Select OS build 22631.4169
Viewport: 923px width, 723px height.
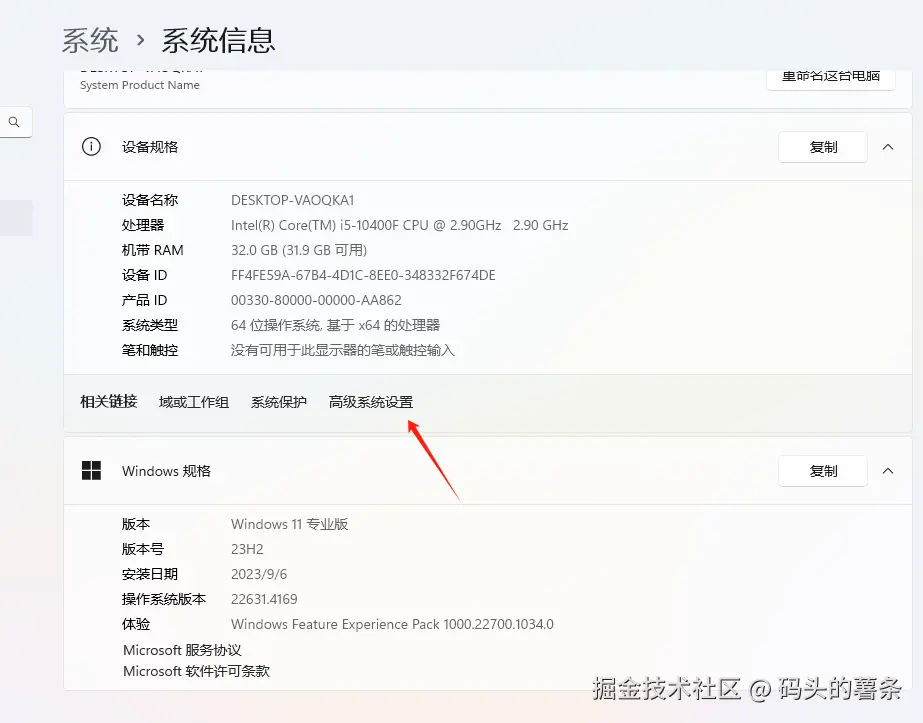pyautogui.click(x=264, y=599)
